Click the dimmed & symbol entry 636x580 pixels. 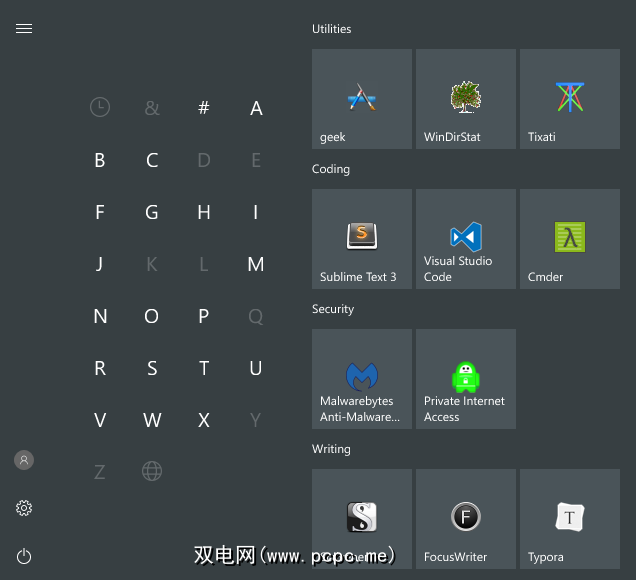point(152,108)
